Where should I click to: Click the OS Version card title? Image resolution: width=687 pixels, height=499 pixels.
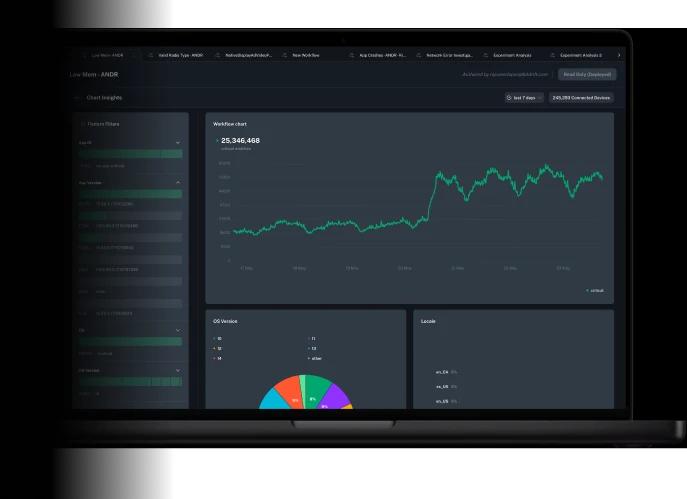[225, 322]
